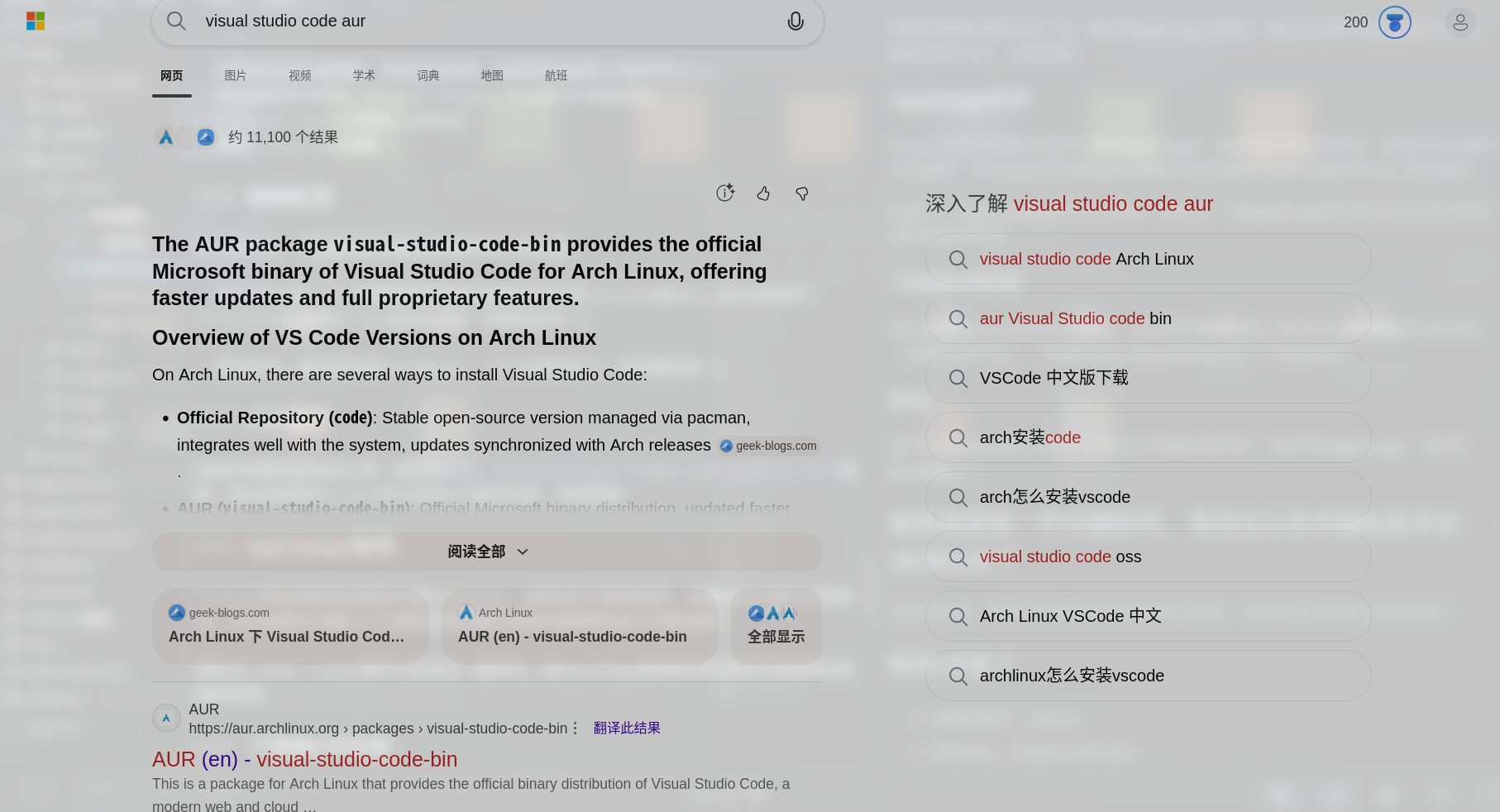Viewport: 1500px width, 812px height.
Task: Switch to the 视频 tab
Action: coord(300,75)
